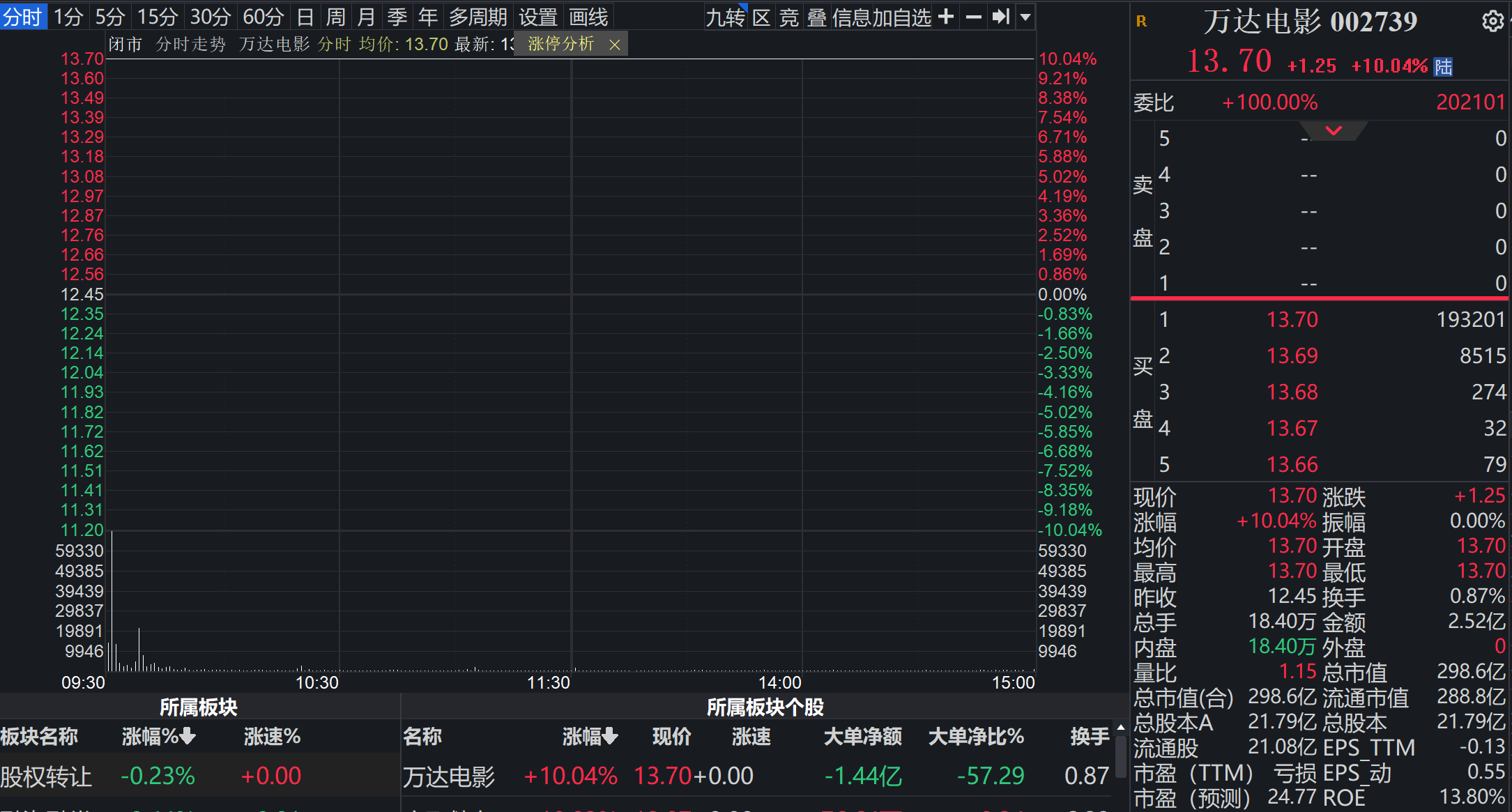
Task: Click the 板块名称 column header
Action: [x=39, y=736]
